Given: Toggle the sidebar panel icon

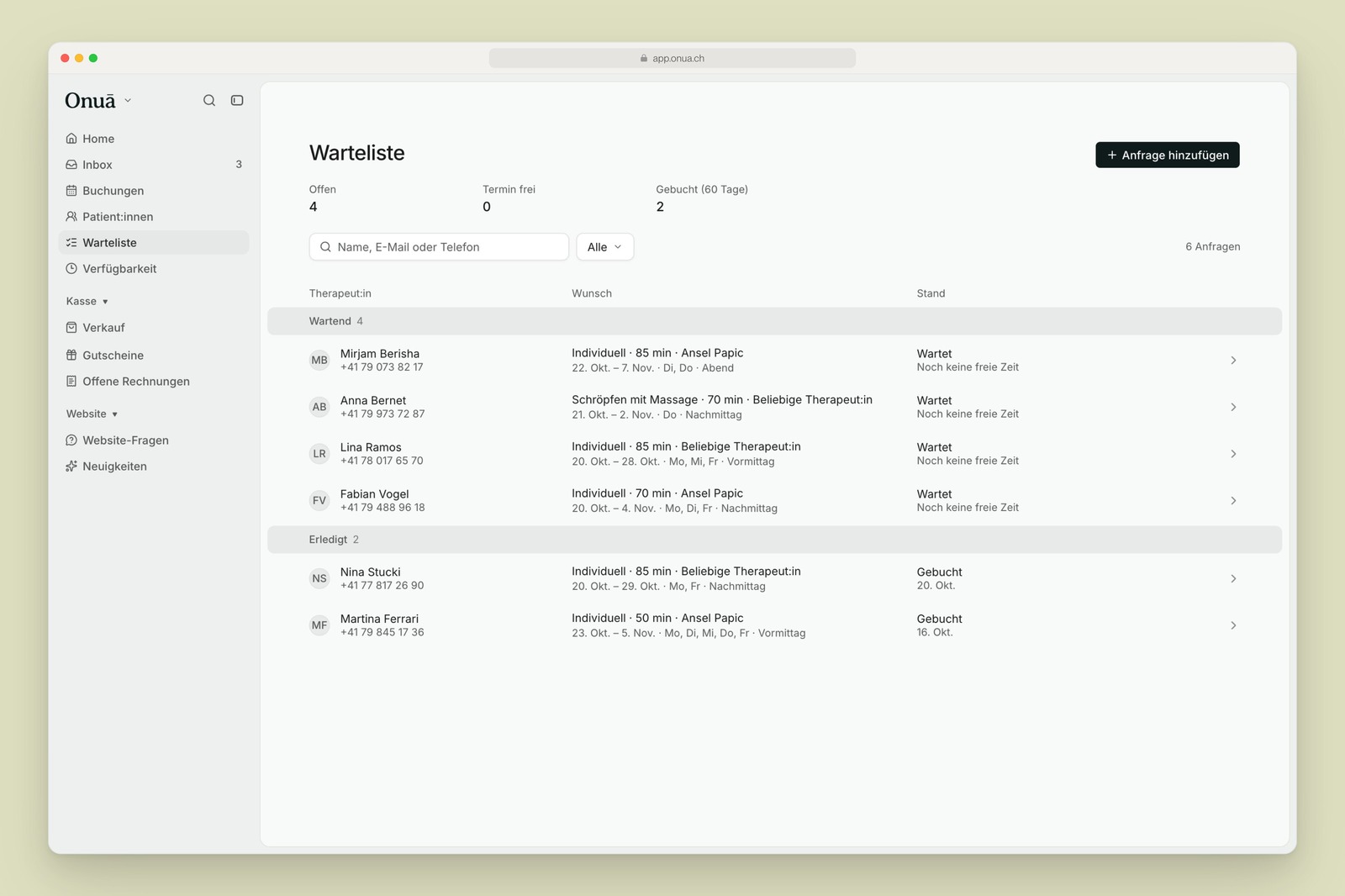Looking at the screenshot, I should coord(237,100).
